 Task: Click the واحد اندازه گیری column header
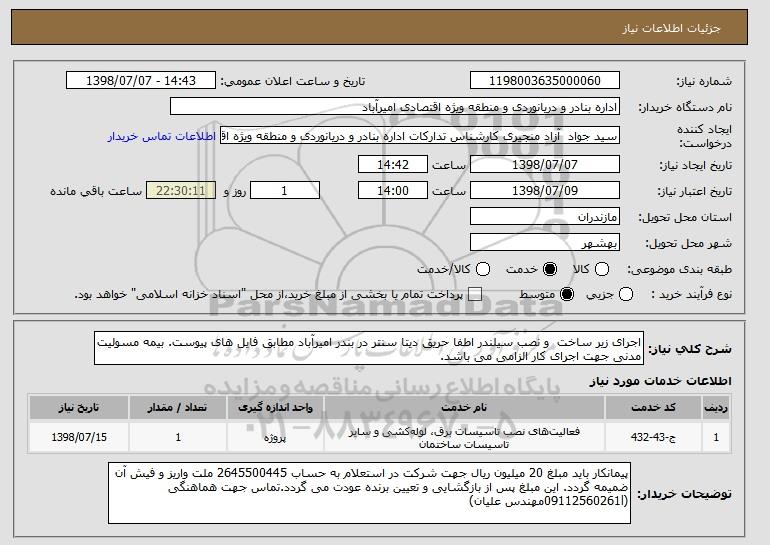tap(275, 408)
